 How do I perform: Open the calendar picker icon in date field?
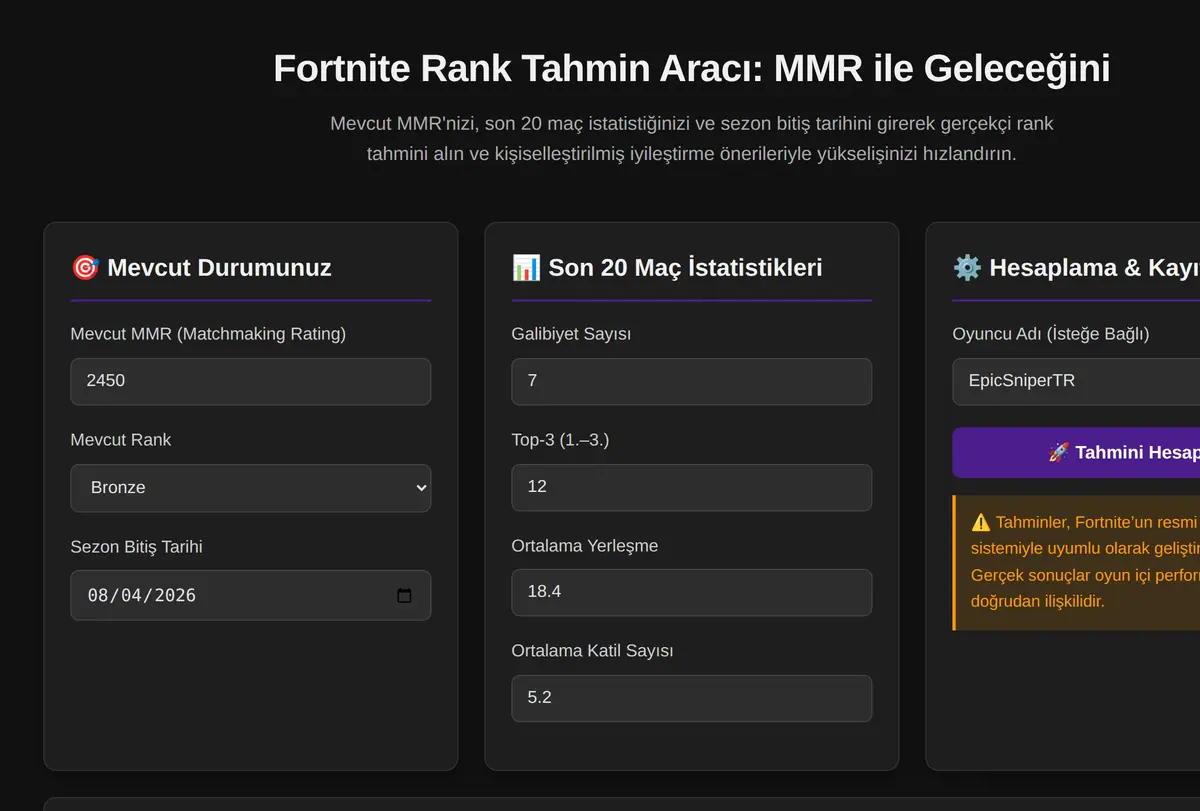(x=404, y=595)
